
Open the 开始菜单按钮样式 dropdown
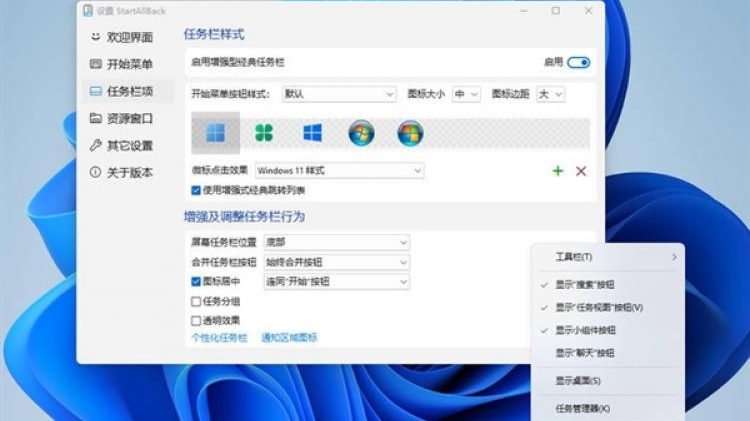click(x=339, y=94)
